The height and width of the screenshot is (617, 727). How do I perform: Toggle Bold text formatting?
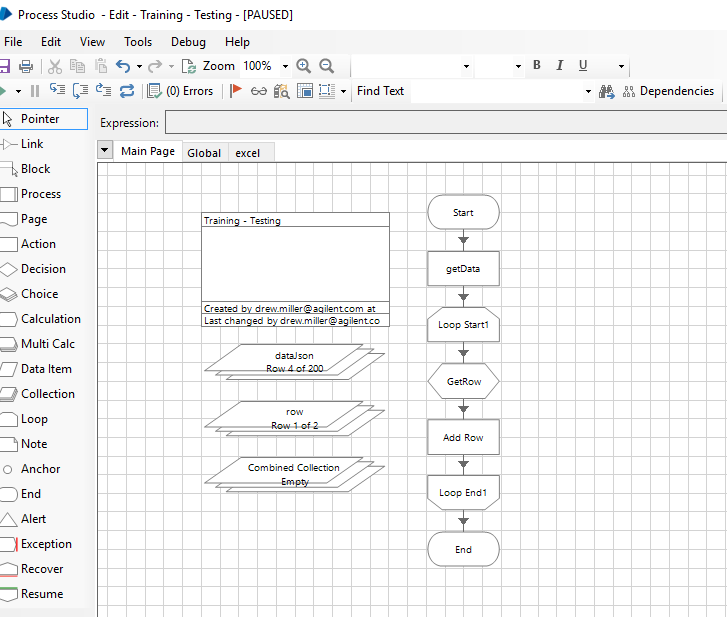537,66
